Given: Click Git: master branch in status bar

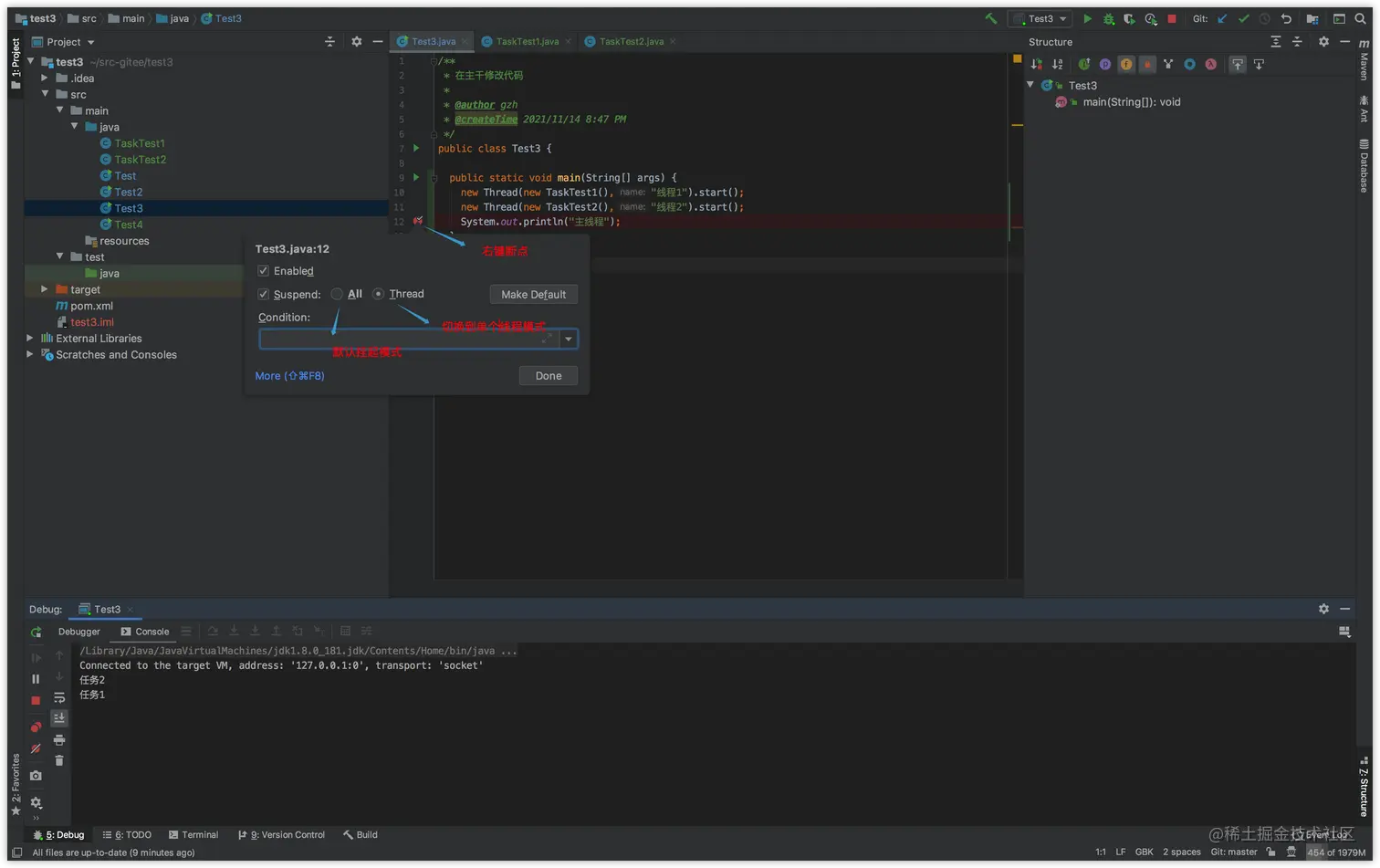Looking at the screenshot, I should 1234,852.
